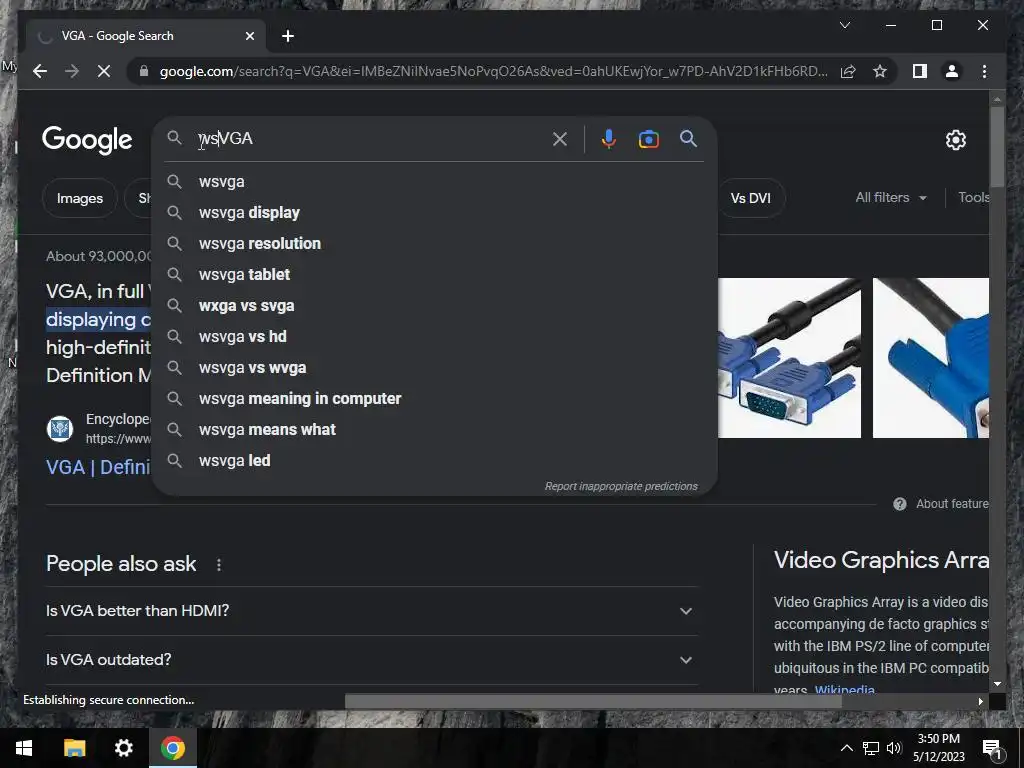This screenshot has width=1024, height=768.
Task: Choose the 'wsvga resolution' suggestion
Action: [x=434, y=244]
